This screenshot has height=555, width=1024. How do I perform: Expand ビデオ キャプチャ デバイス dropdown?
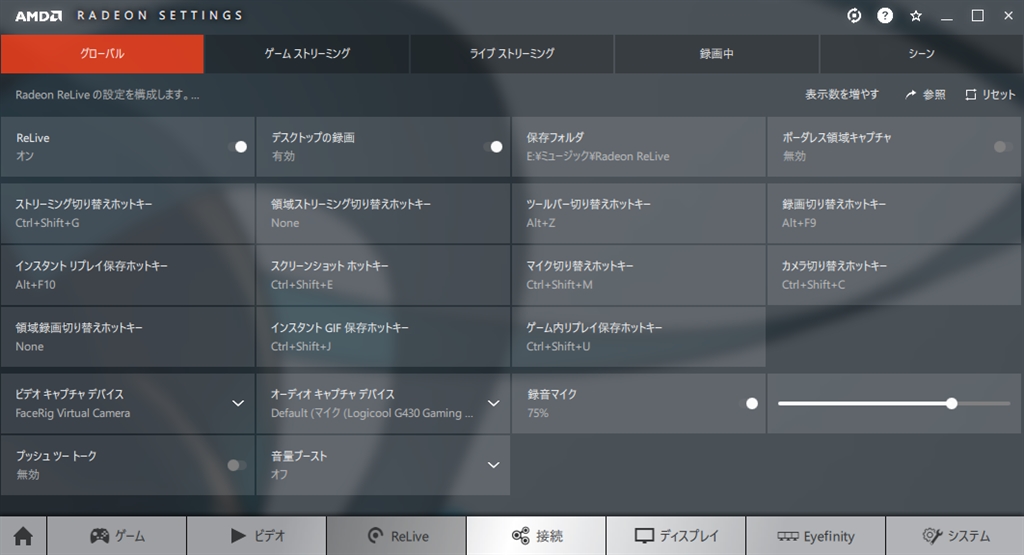(x=238, y=404)
